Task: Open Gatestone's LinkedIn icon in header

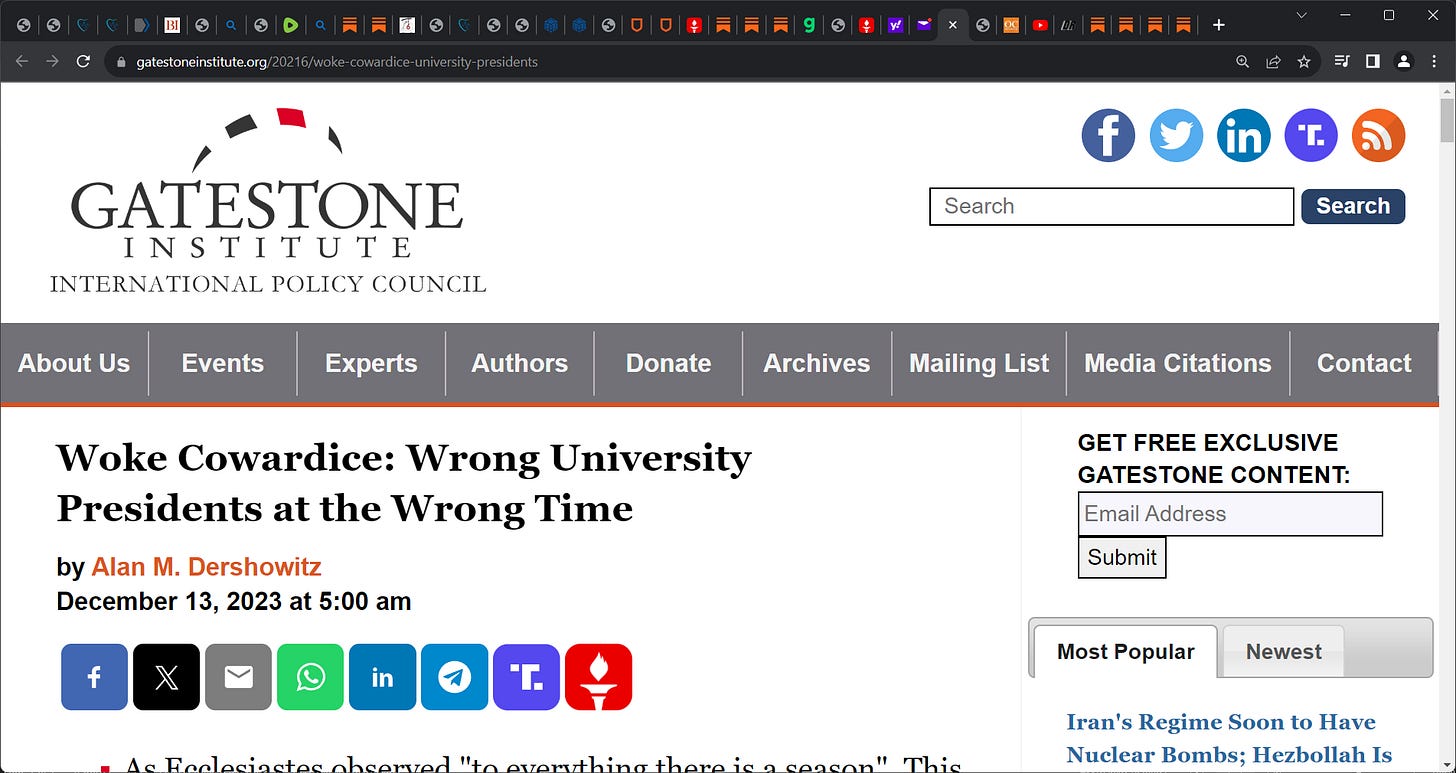Action: 1244,135
